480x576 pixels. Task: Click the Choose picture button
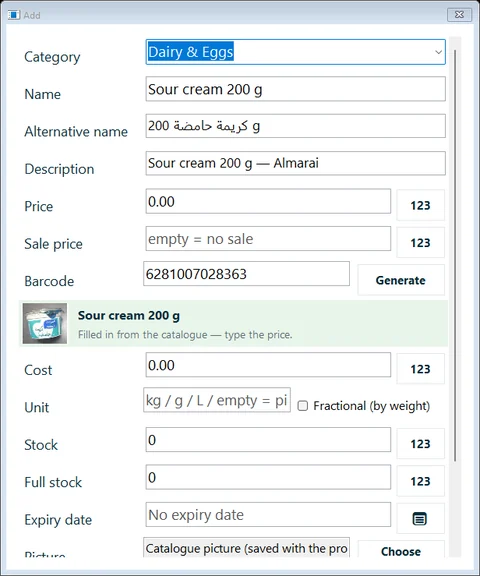[401, 549]
